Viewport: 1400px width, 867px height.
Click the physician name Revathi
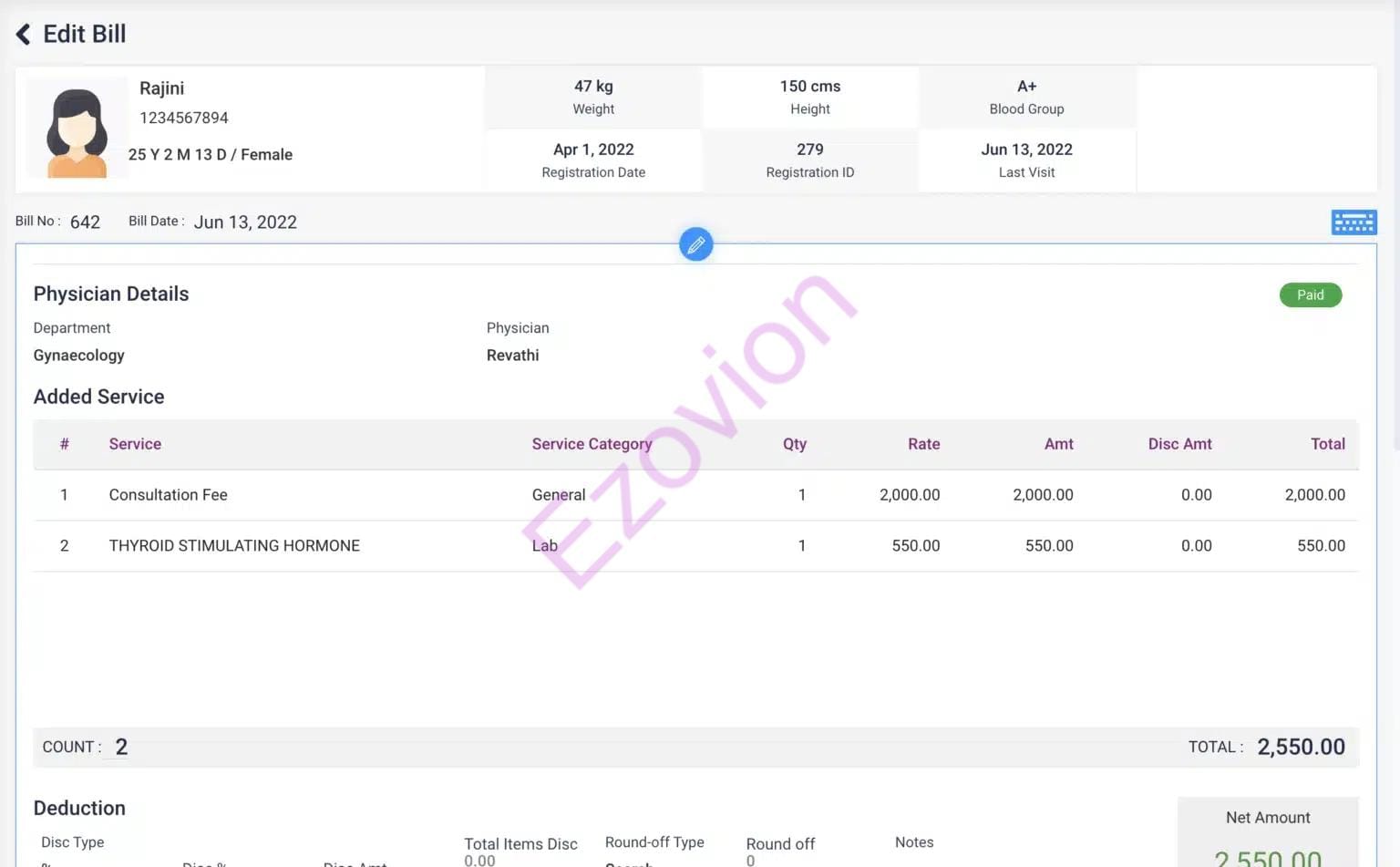pyautogui.click(x=512, y=356)
